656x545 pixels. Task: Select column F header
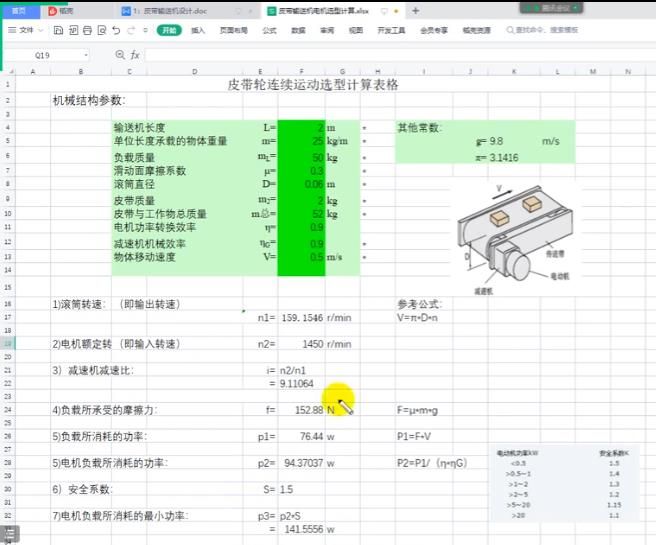(301, 72)
